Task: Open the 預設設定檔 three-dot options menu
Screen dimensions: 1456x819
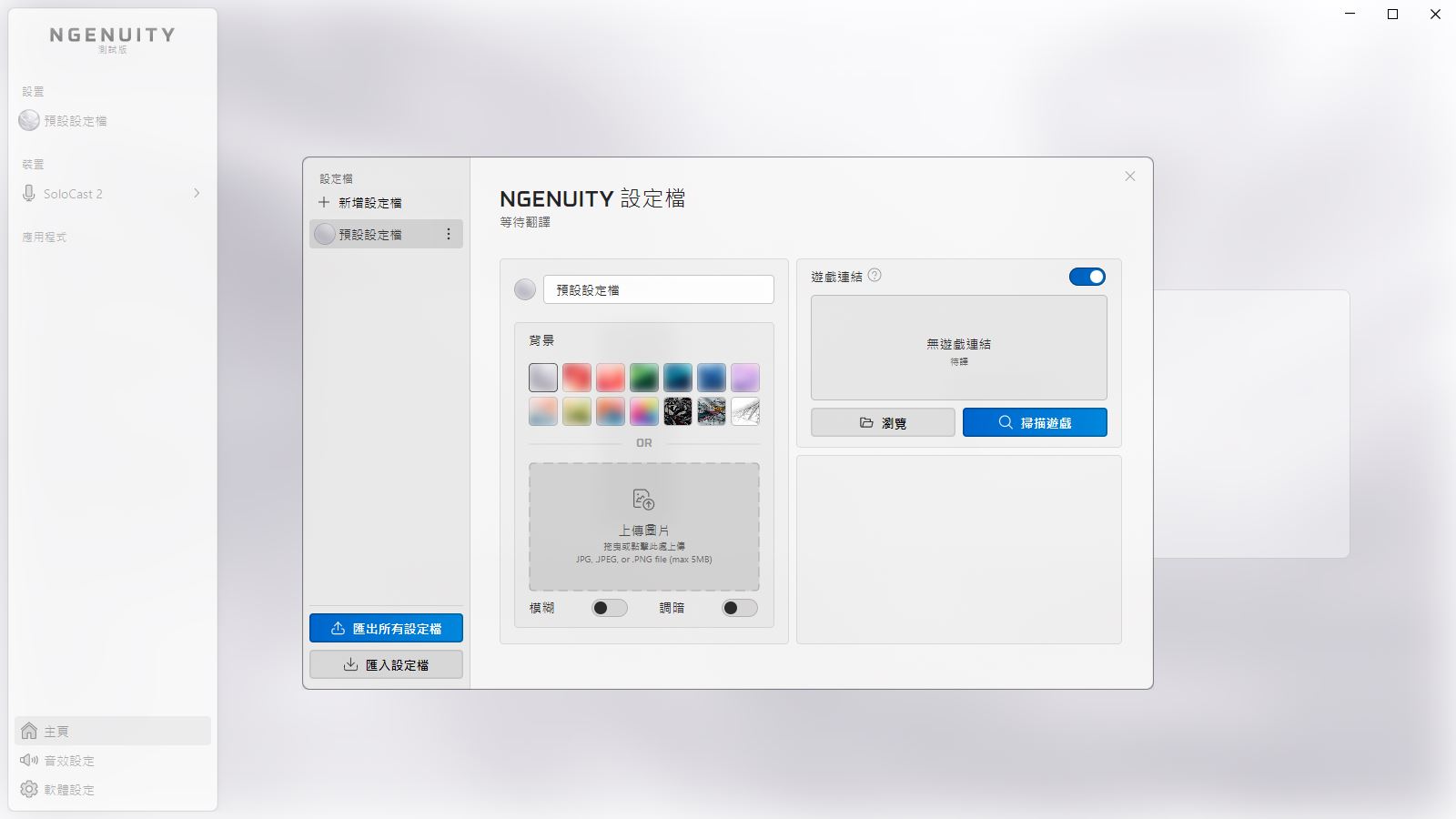Action: pos(448,235)
